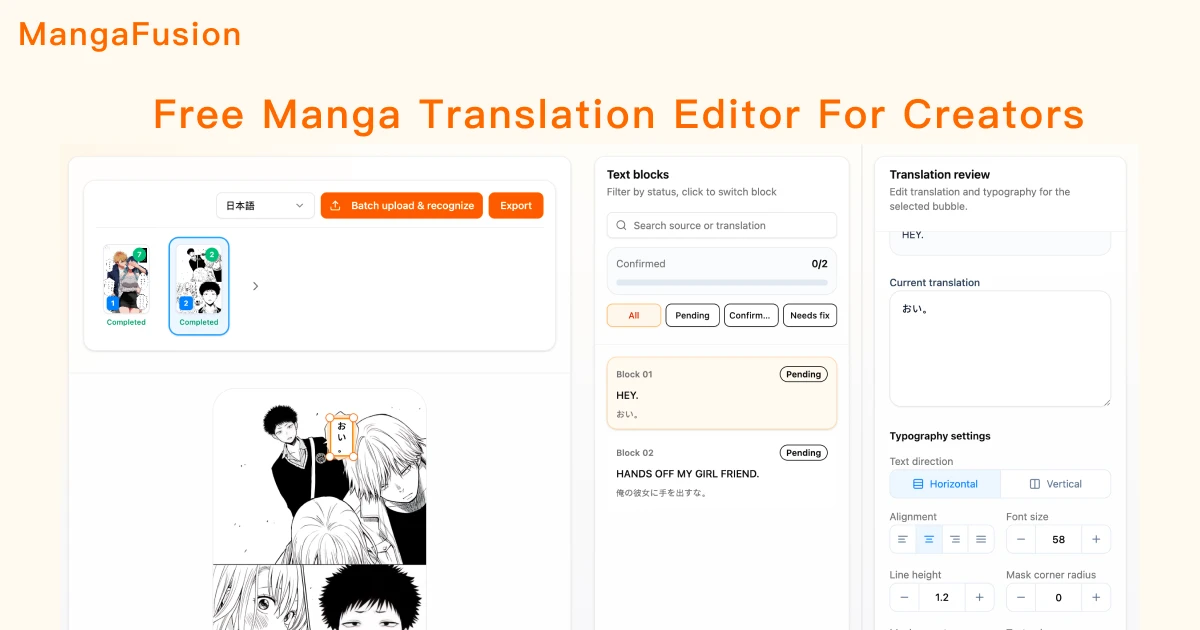Set text direction to Vertical
1200x630 pixels.
click(x=1056, y=484)
